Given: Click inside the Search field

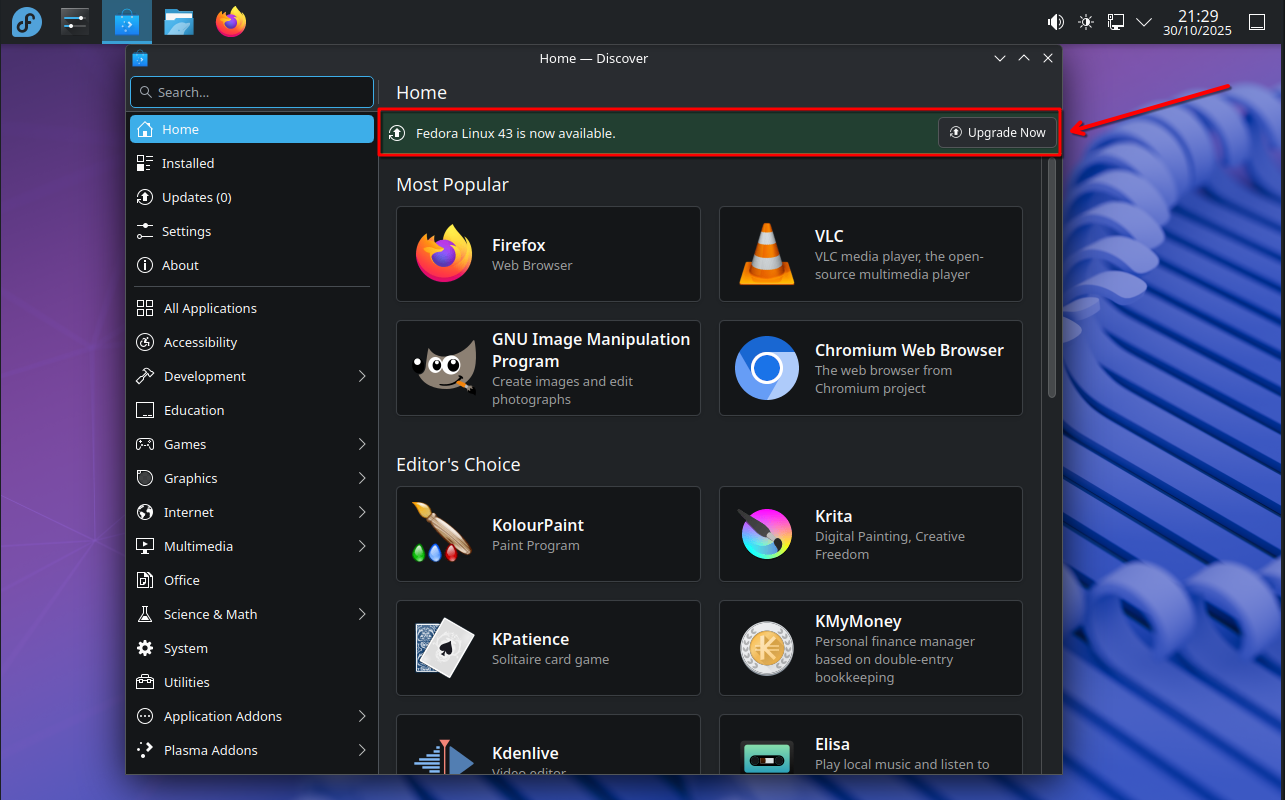Looking at the screenshot, I should click(251, 91).
